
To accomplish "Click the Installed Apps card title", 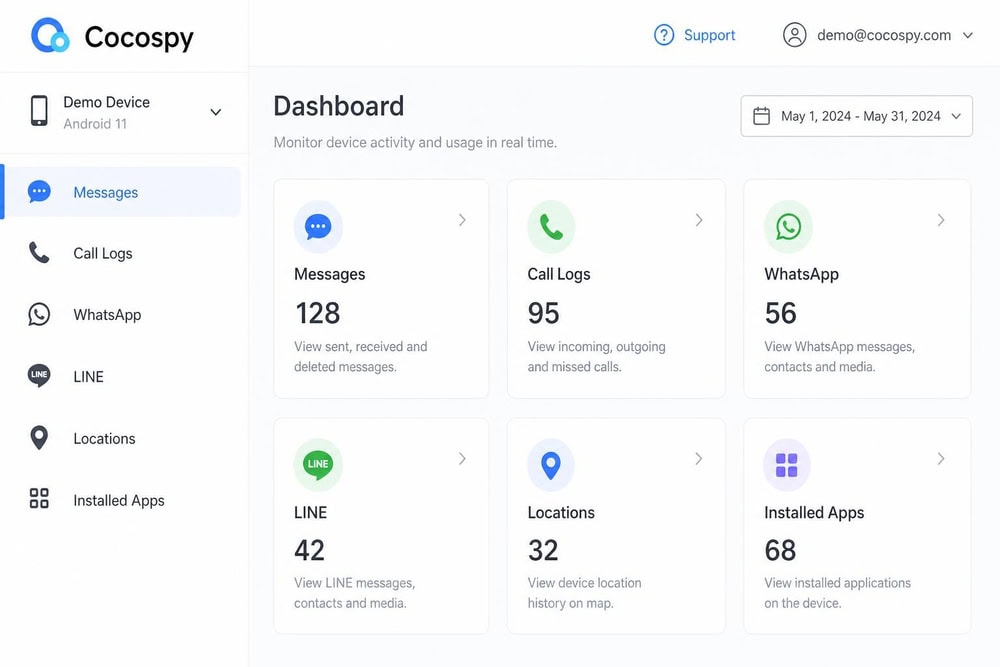I will click(x=814, y=513).
